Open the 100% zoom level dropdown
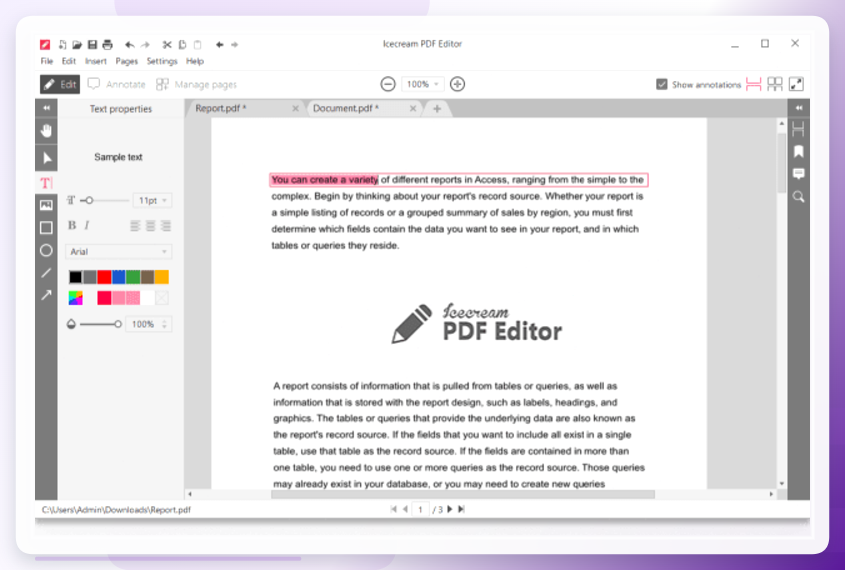845x570 pixels. [422, 84]
